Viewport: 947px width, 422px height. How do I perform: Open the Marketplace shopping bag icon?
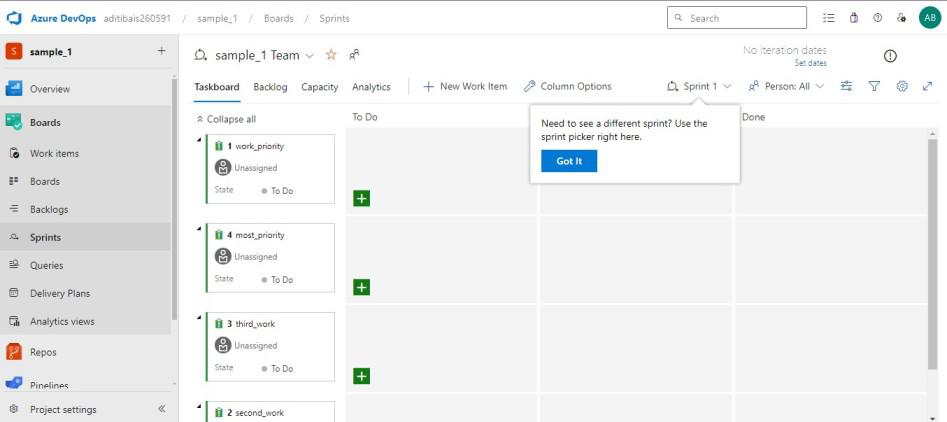853,18
